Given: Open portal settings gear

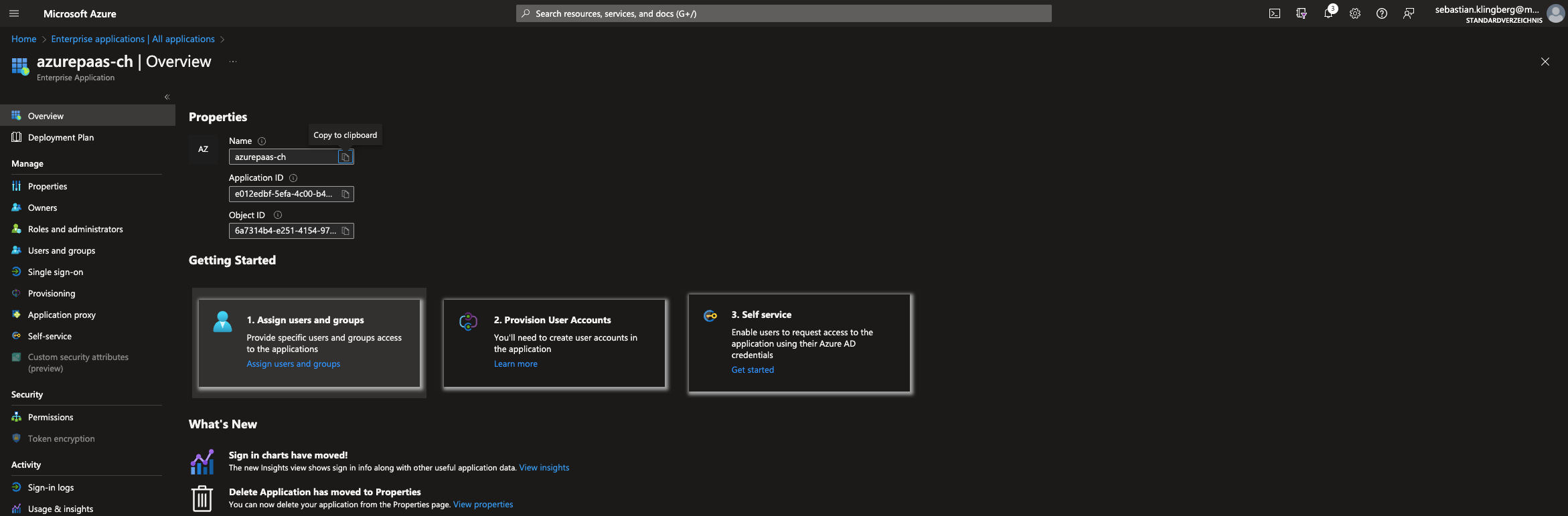Looking at the screenshot, I should (1355, 13).
